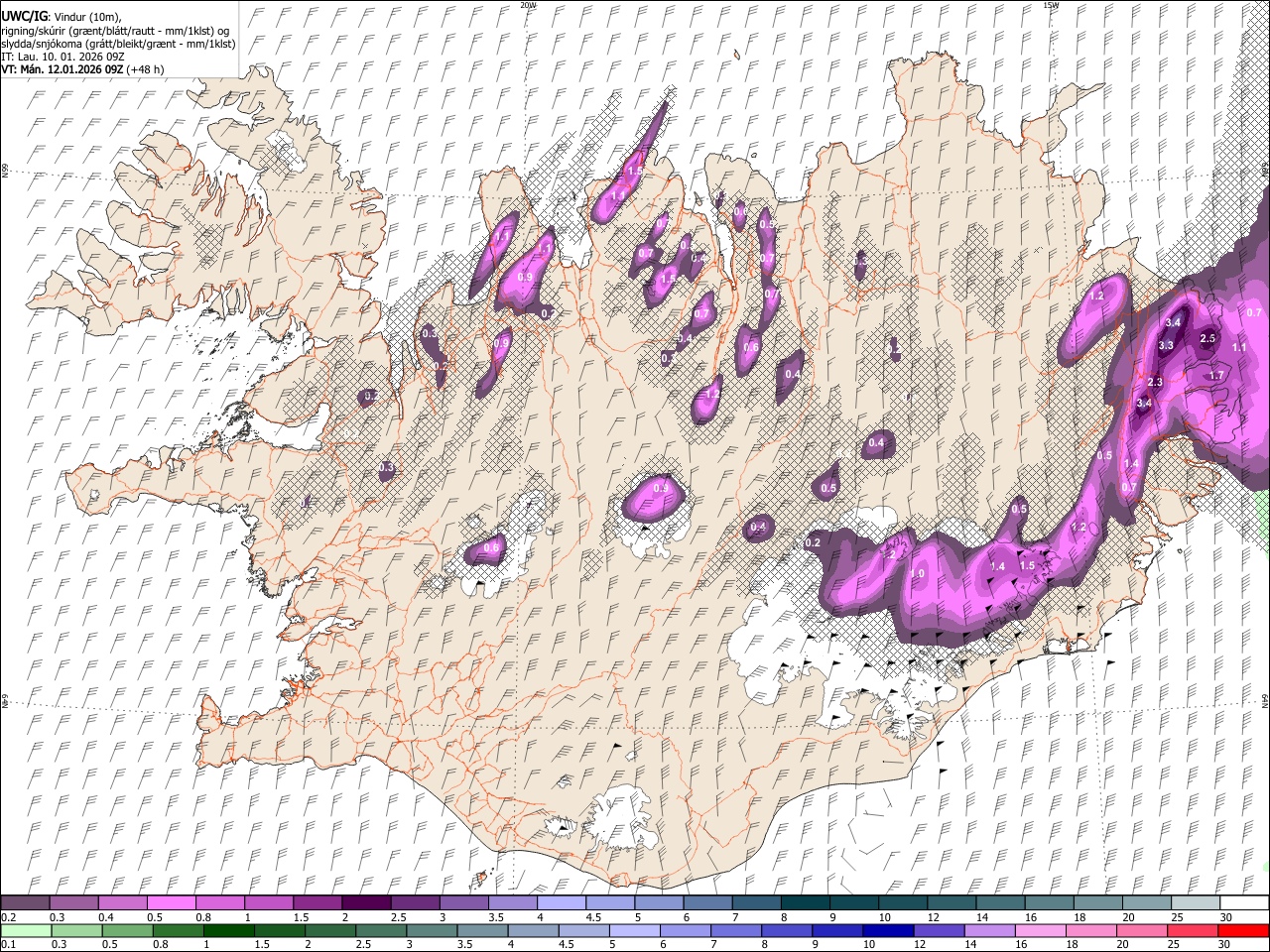Select the 'Vindur (10m)' heading text
The height and width of the screenshot is (952, 1270).
(88, 17)
